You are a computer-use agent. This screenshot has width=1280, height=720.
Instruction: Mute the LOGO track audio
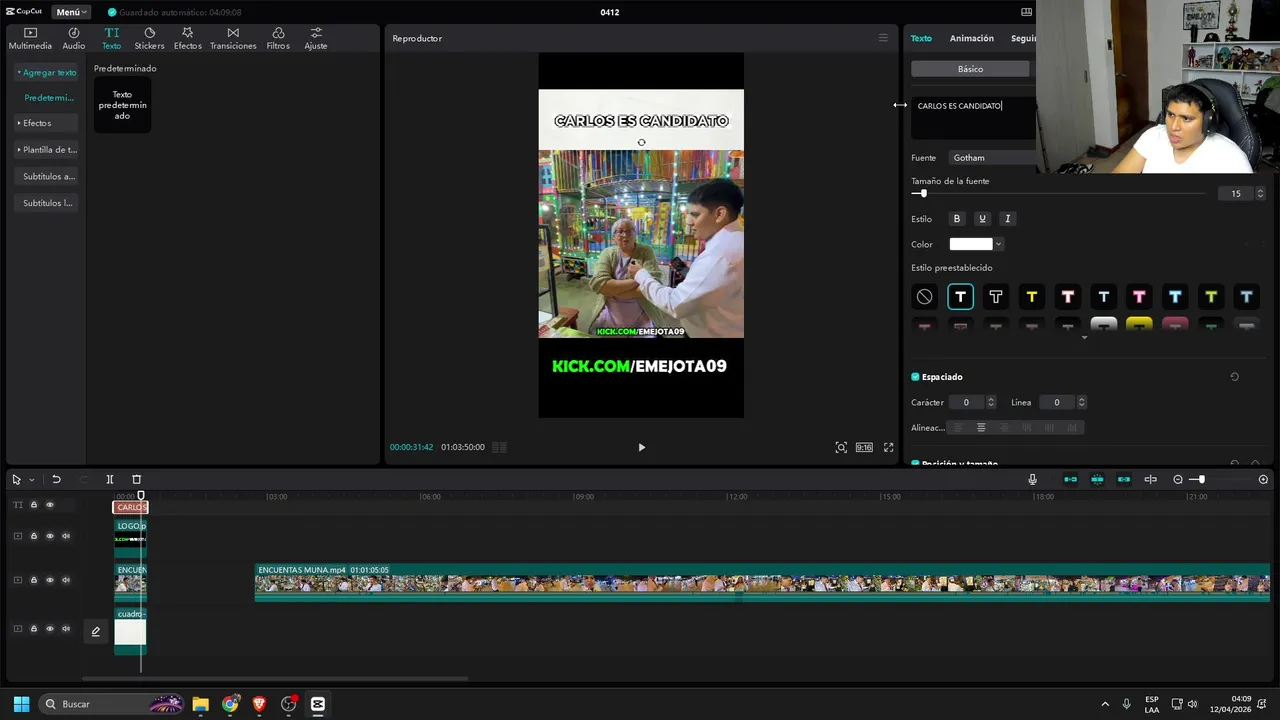coord(66,536)
